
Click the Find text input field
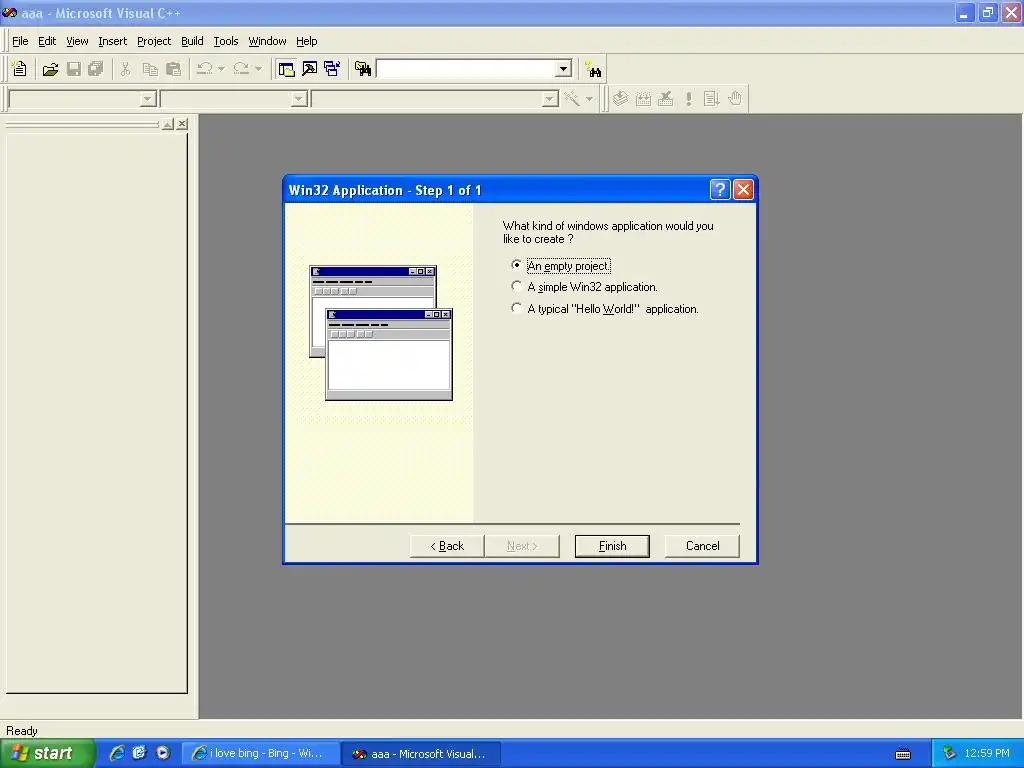tap(466, 69)
